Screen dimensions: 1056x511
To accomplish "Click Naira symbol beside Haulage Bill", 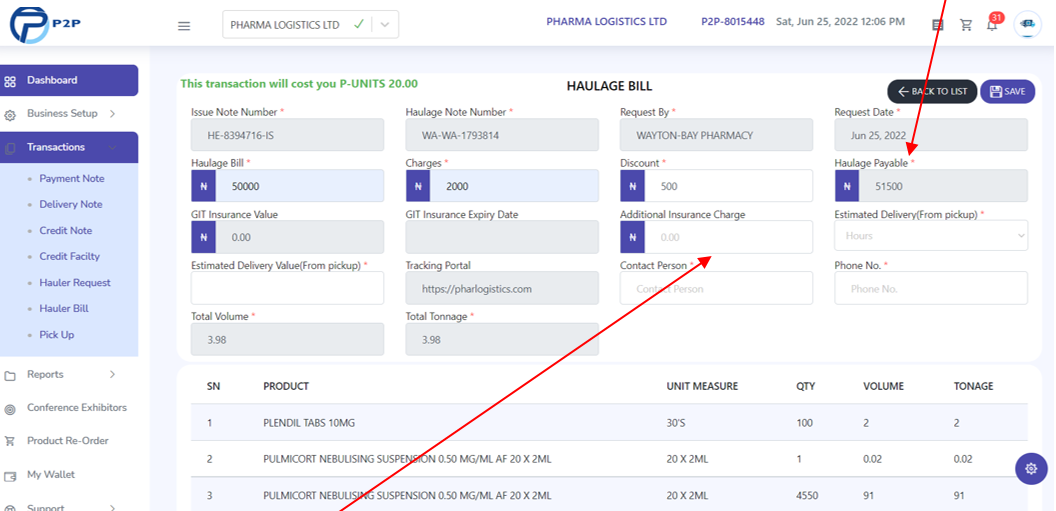I will [x=203, y=186].
